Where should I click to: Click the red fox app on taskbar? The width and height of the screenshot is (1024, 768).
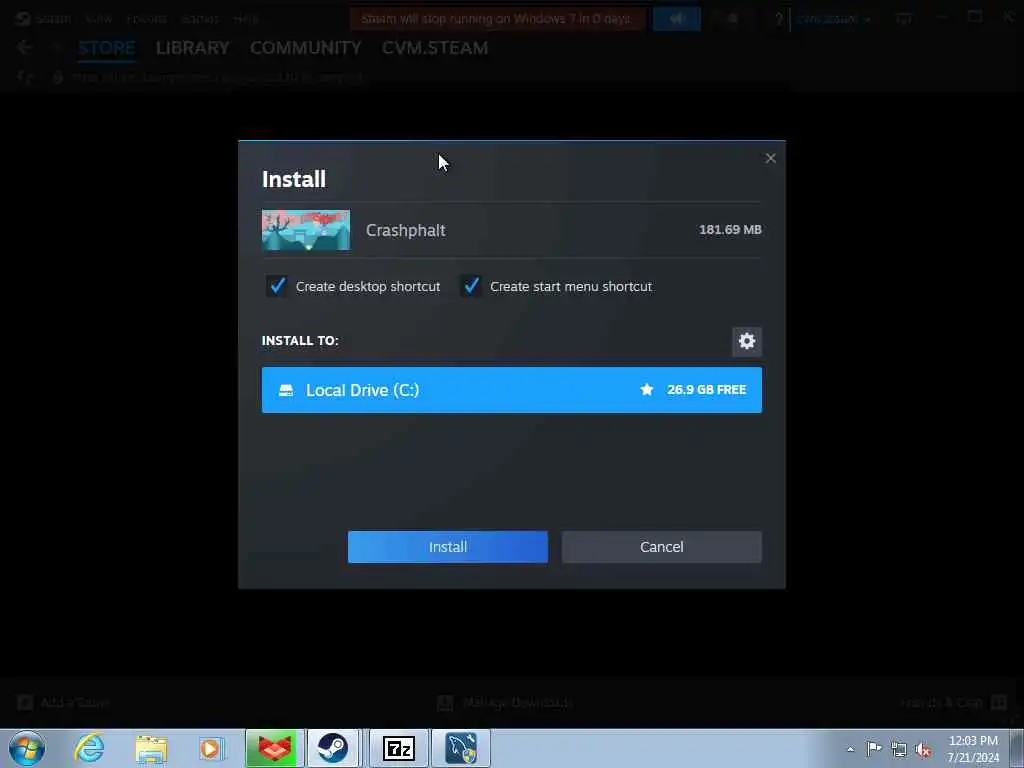coord(275,748)
